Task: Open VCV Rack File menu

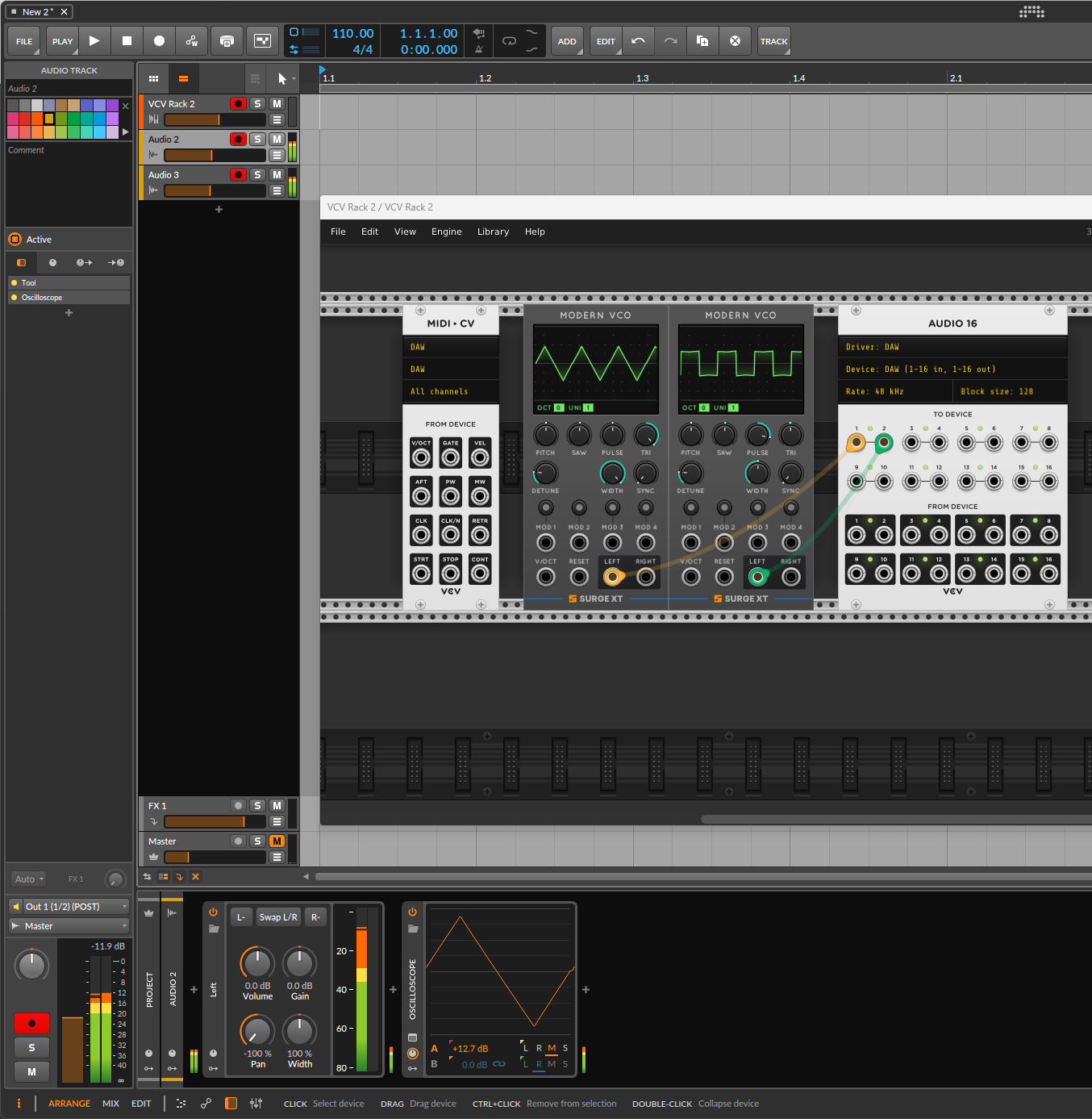Action: [x=338, y=232]
